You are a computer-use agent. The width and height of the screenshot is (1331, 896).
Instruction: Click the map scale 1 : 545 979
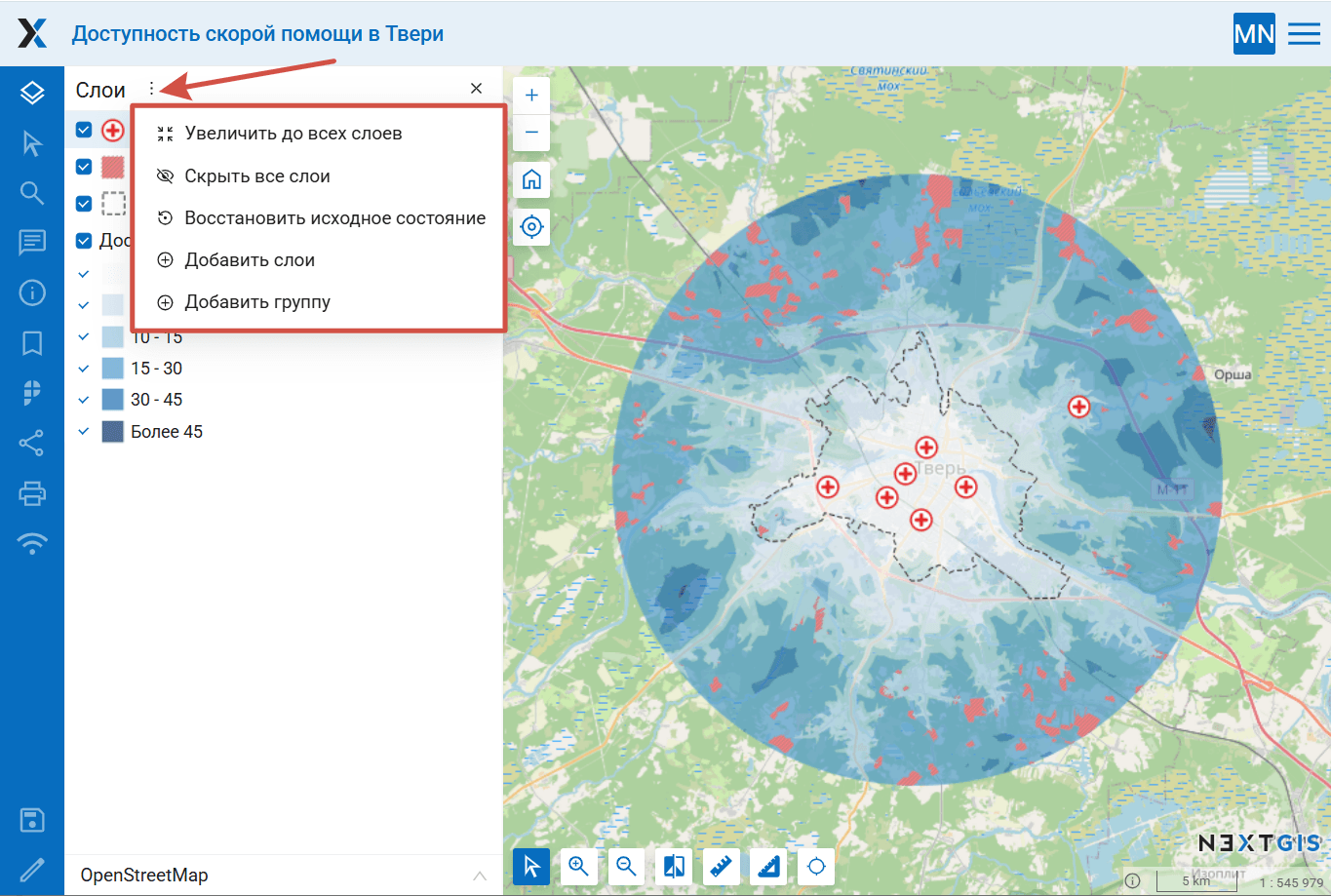(1291, 882)
